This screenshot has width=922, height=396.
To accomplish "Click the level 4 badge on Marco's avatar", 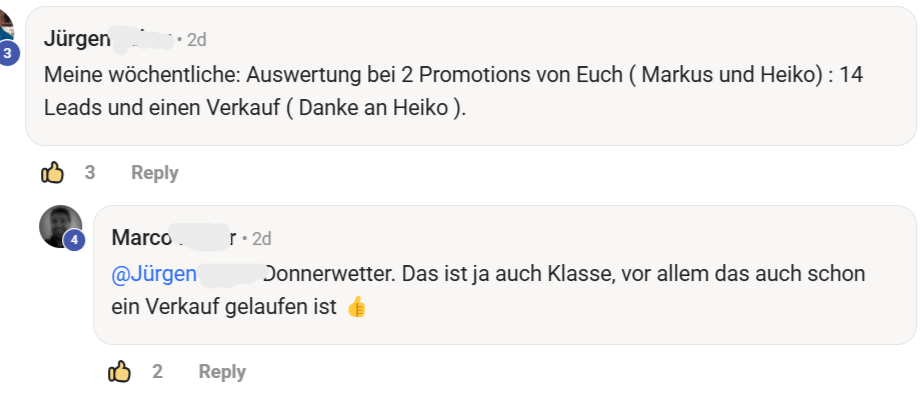I will click(74, 241).
